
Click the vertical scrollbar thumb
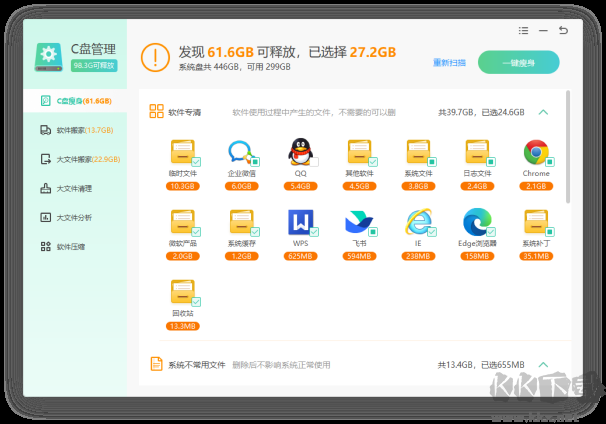click(568, 147)
